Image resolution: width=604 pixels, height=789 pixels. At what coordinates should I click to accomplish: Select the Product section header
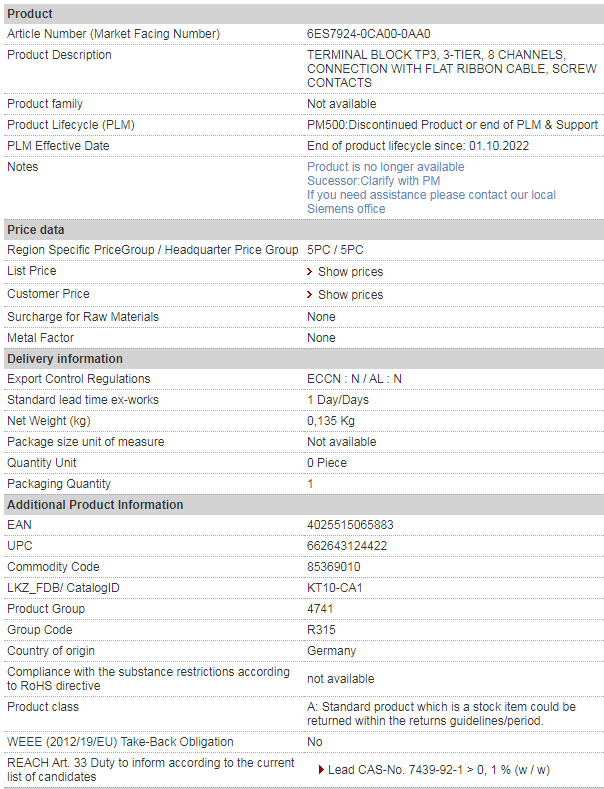[x=304, y=14]
